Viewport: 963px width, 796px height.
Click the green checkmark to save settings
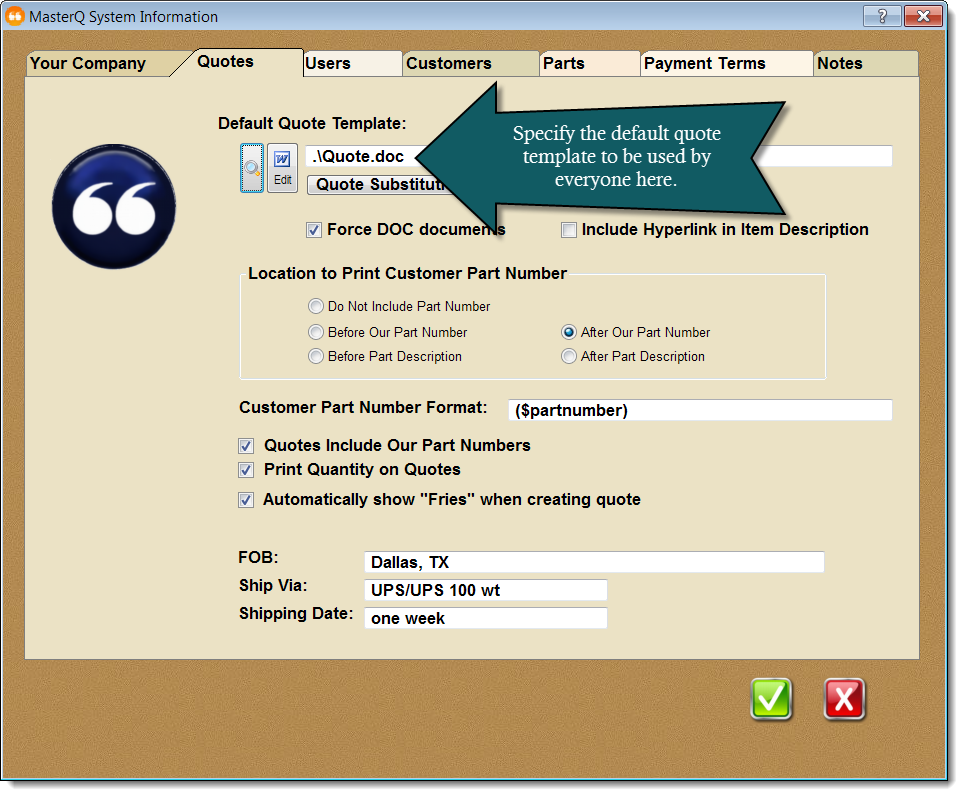771,699
